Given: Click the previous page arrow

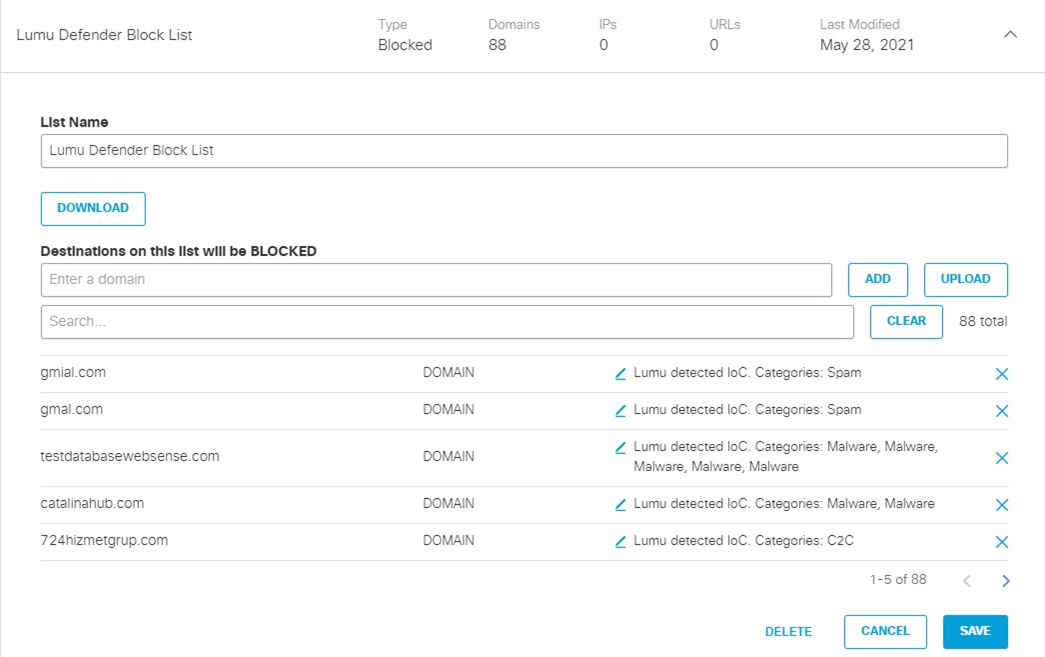Looking at the screenshot, I should pyautogui.click(x=967, y=580).
